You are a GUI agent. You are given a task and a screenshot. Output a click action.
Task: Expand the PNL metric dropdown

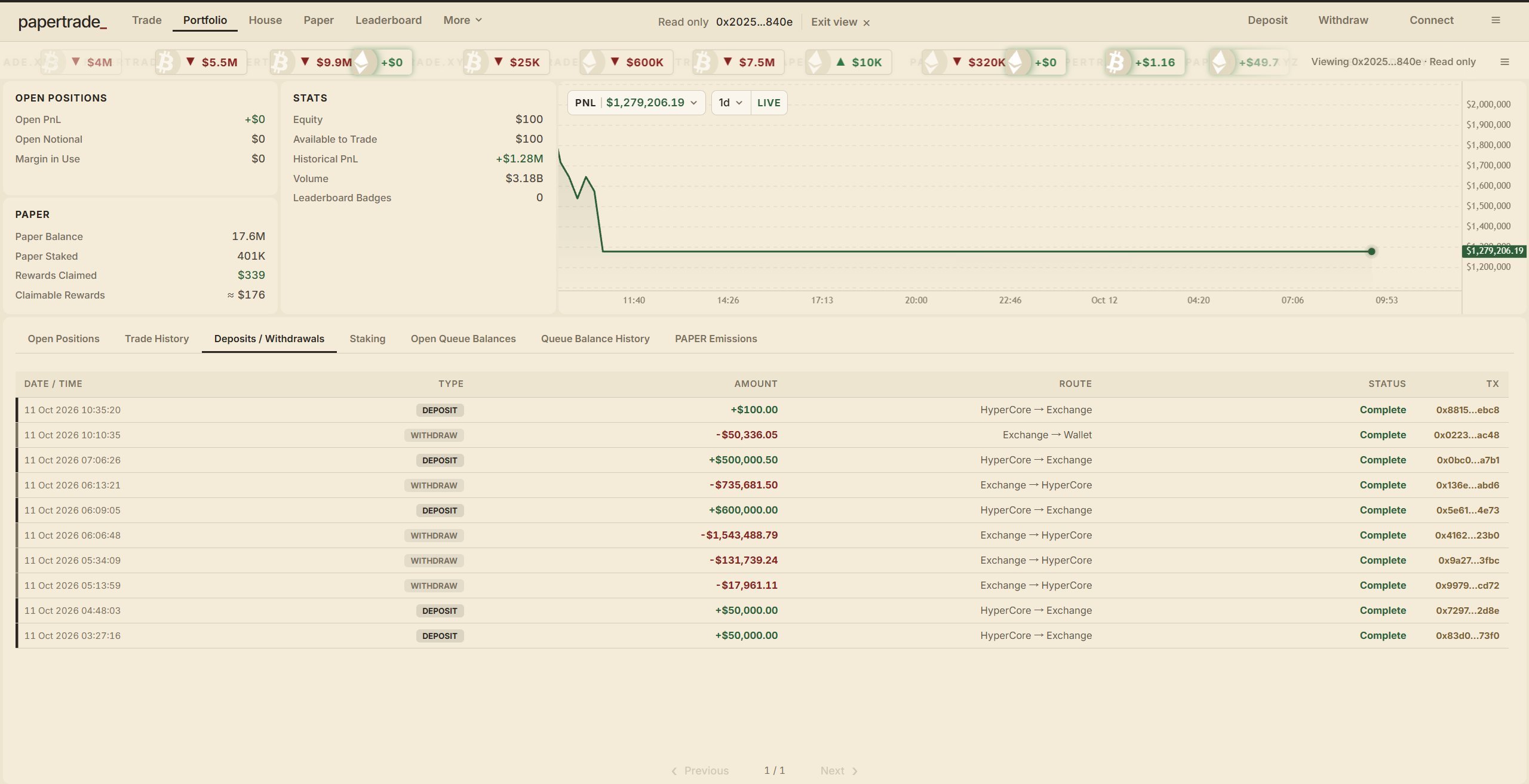636,103
